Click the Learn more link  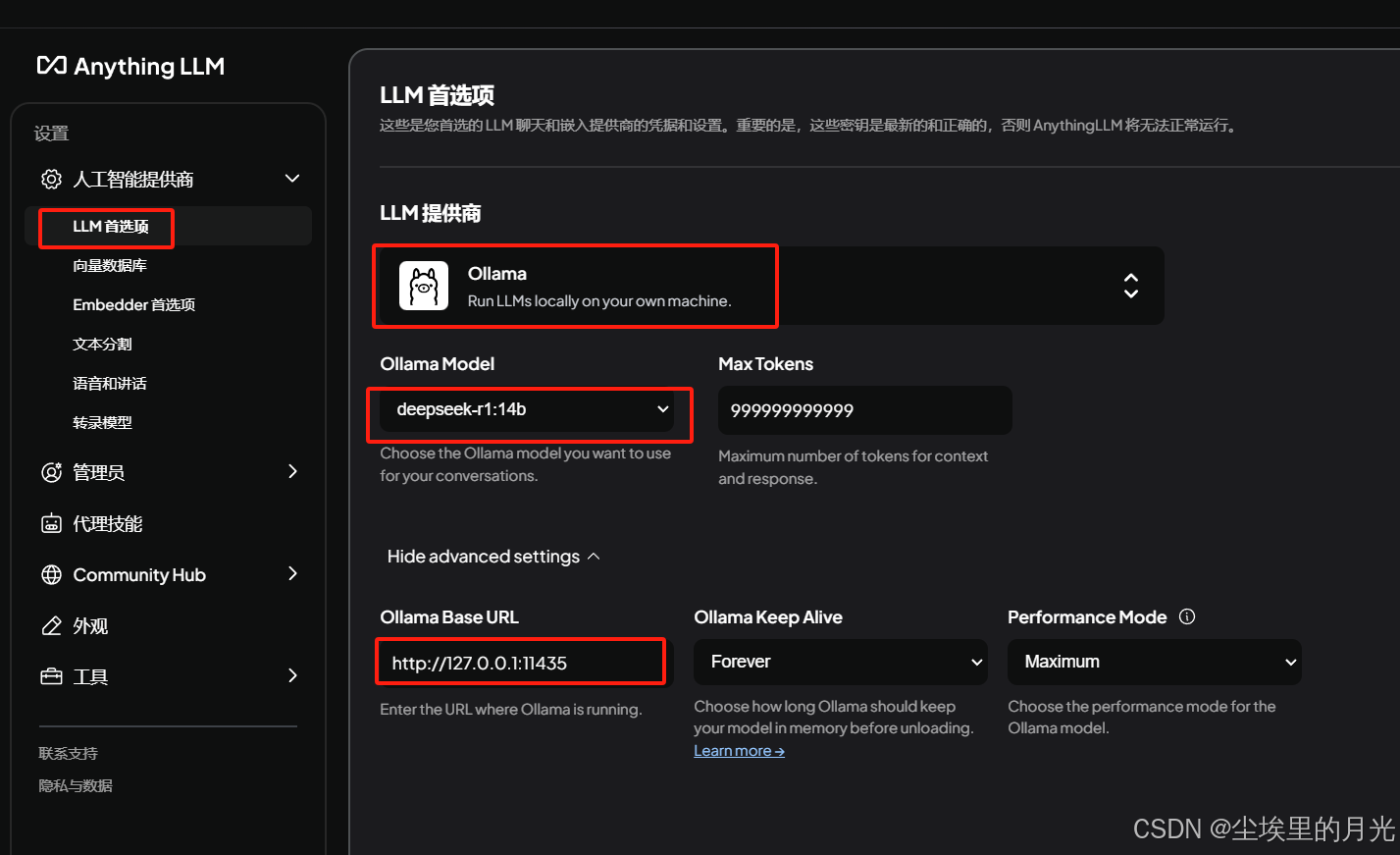coord(739,751)
